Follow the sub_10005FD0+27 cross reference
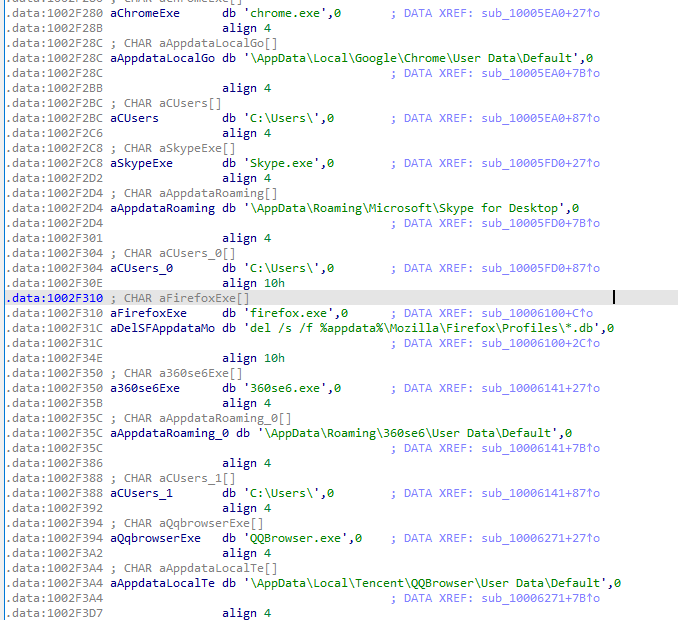678x620 pixels. (x=540, y=163)
